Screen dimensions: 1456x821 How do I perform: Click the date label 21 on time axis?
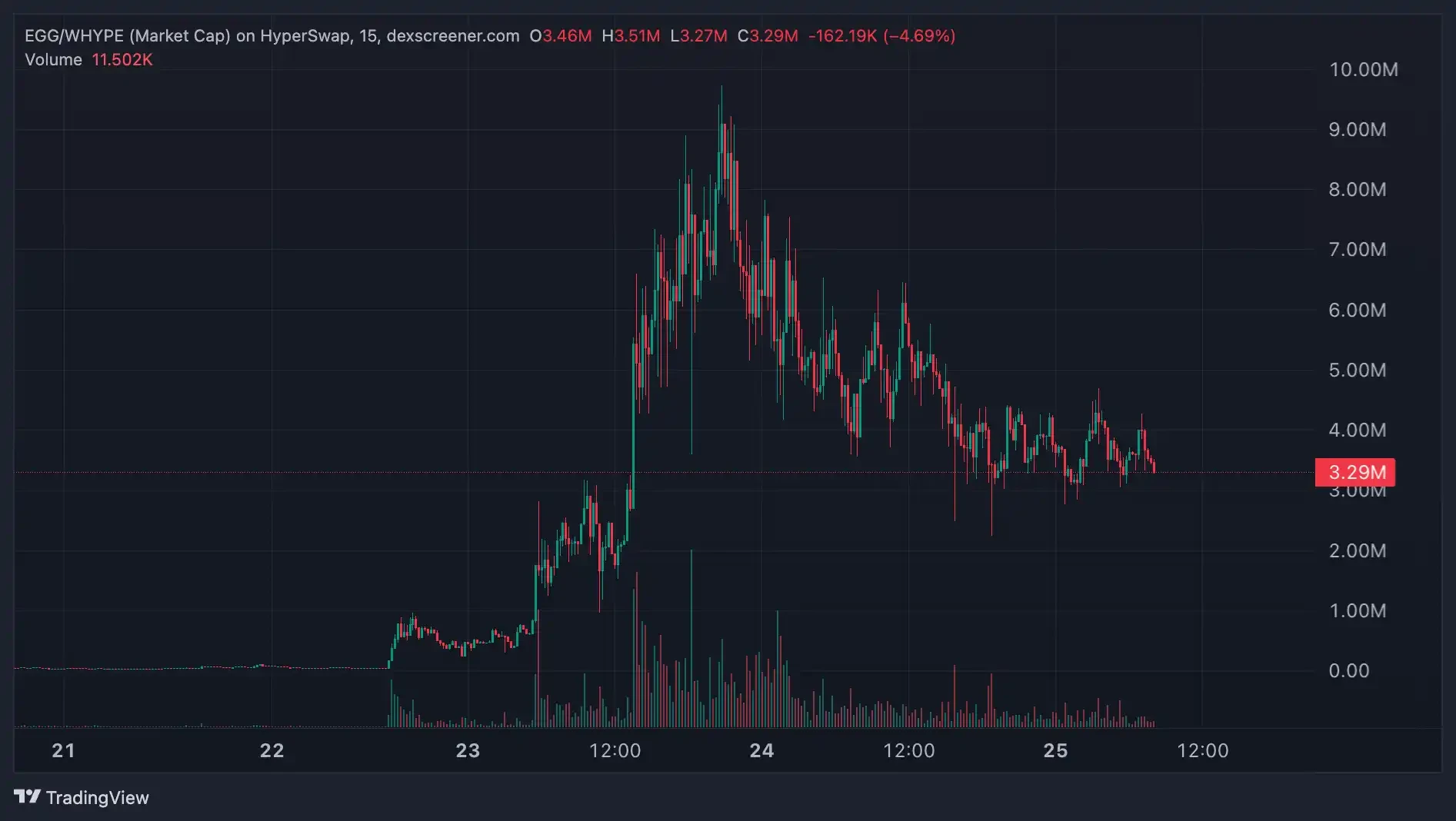64,751
